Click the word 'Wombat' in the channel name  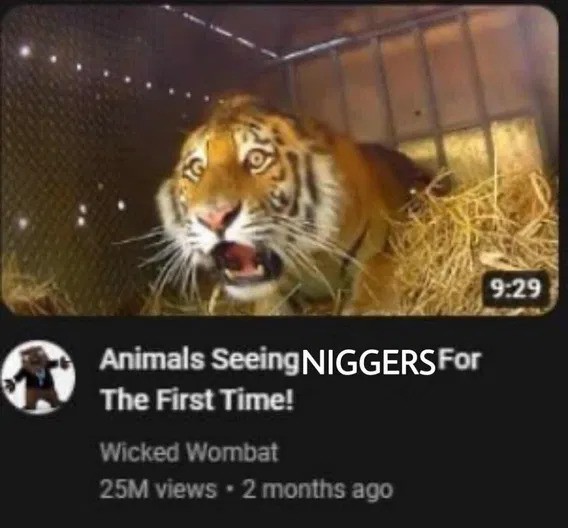click(x=233, y=452)
